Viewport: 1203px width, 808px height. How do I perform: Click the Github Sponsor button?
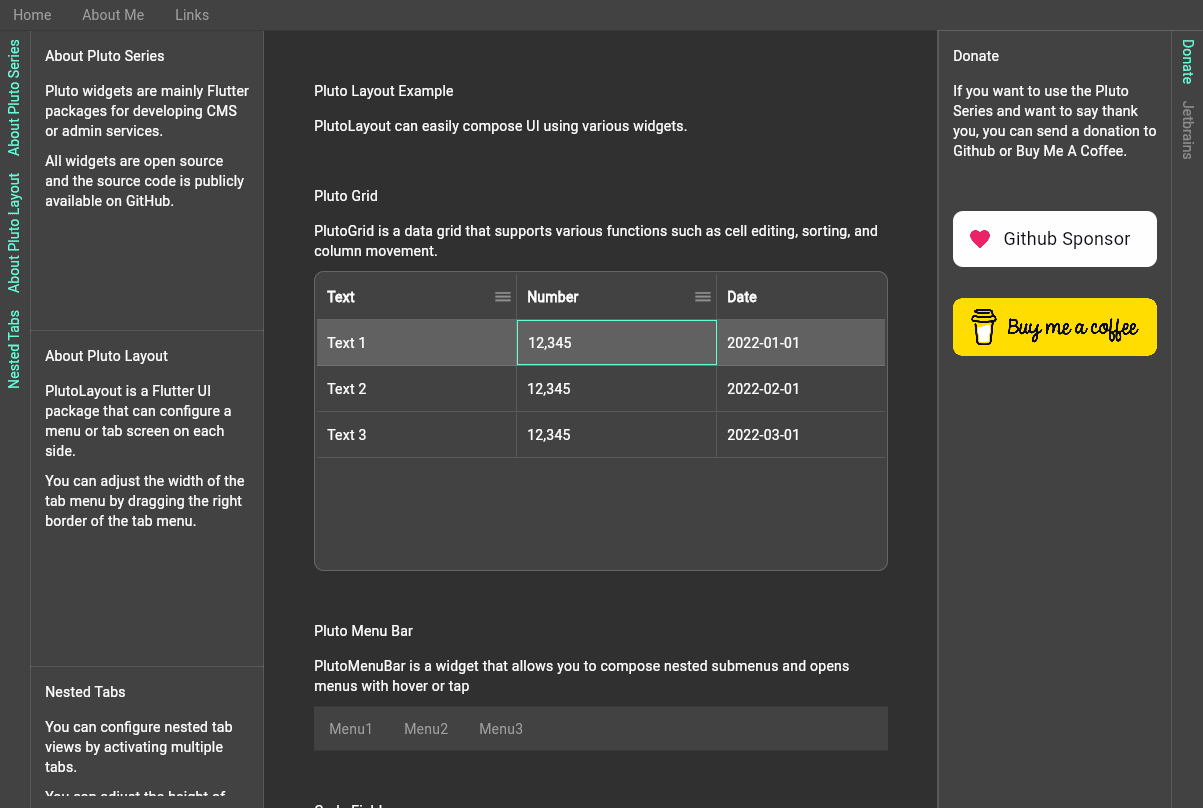point(1054,239)
